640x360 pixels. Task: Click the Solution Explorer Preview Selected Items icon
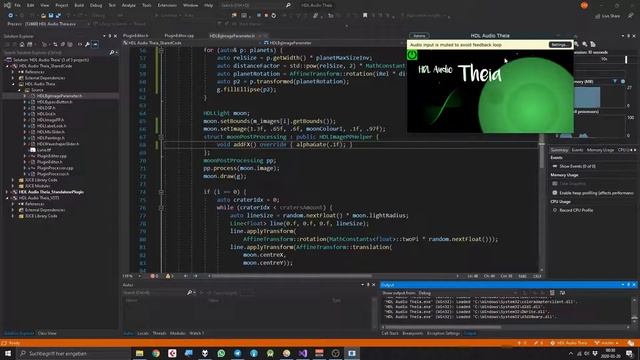click(x=95, y=44)
